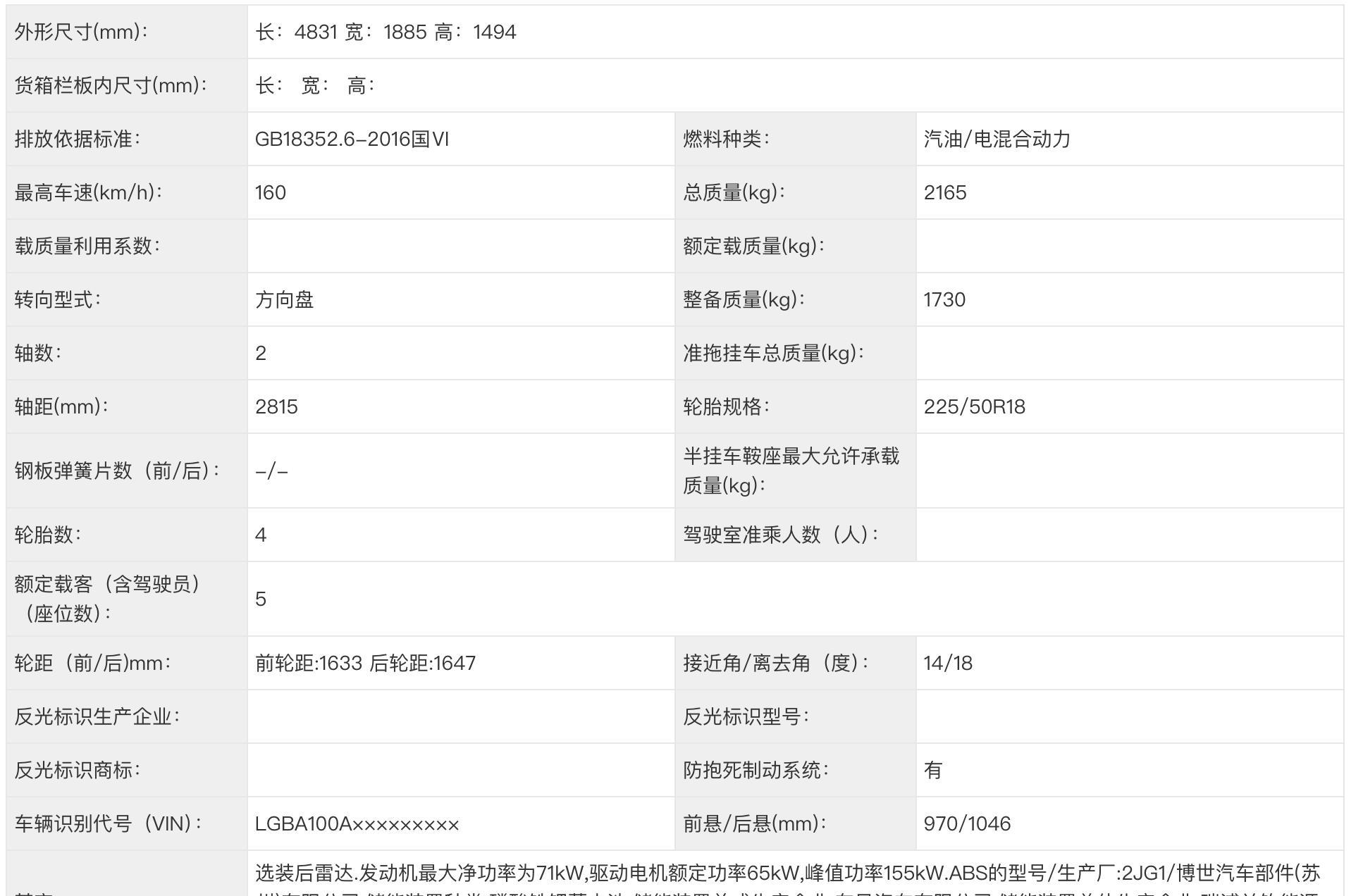Select the dimensions value 长:4831 宽:1885 高:1494

coord(386,32)
